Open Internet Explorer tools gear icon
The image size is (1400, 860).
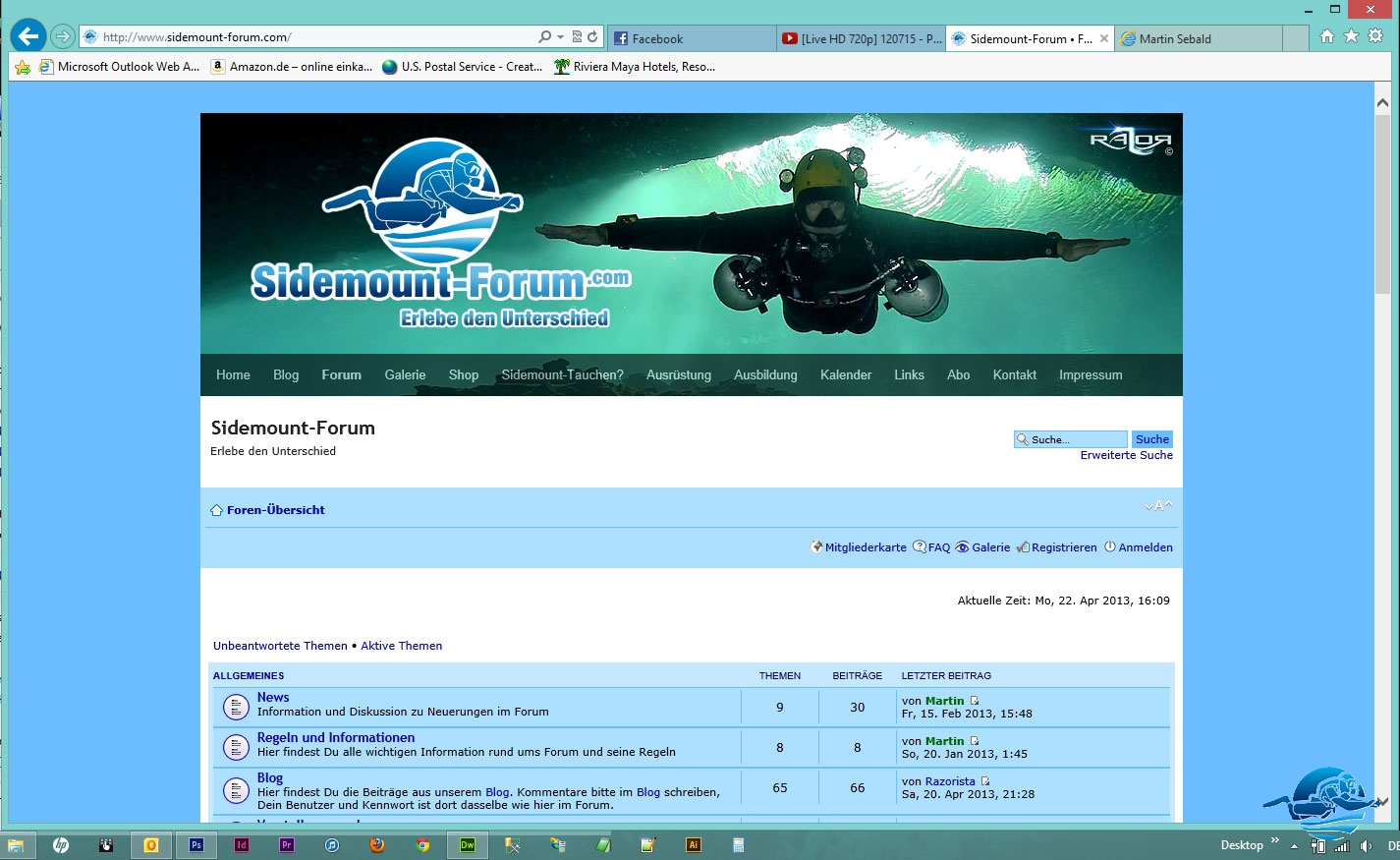[1375, 36]
